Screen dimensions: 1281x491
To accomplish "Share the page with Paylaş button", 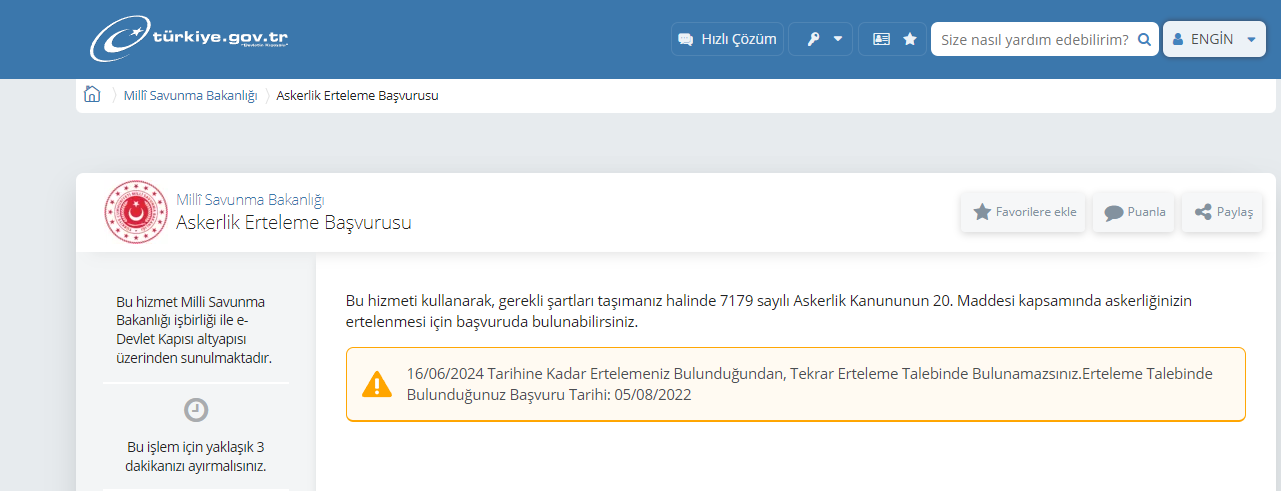I will click(1223, 212).
